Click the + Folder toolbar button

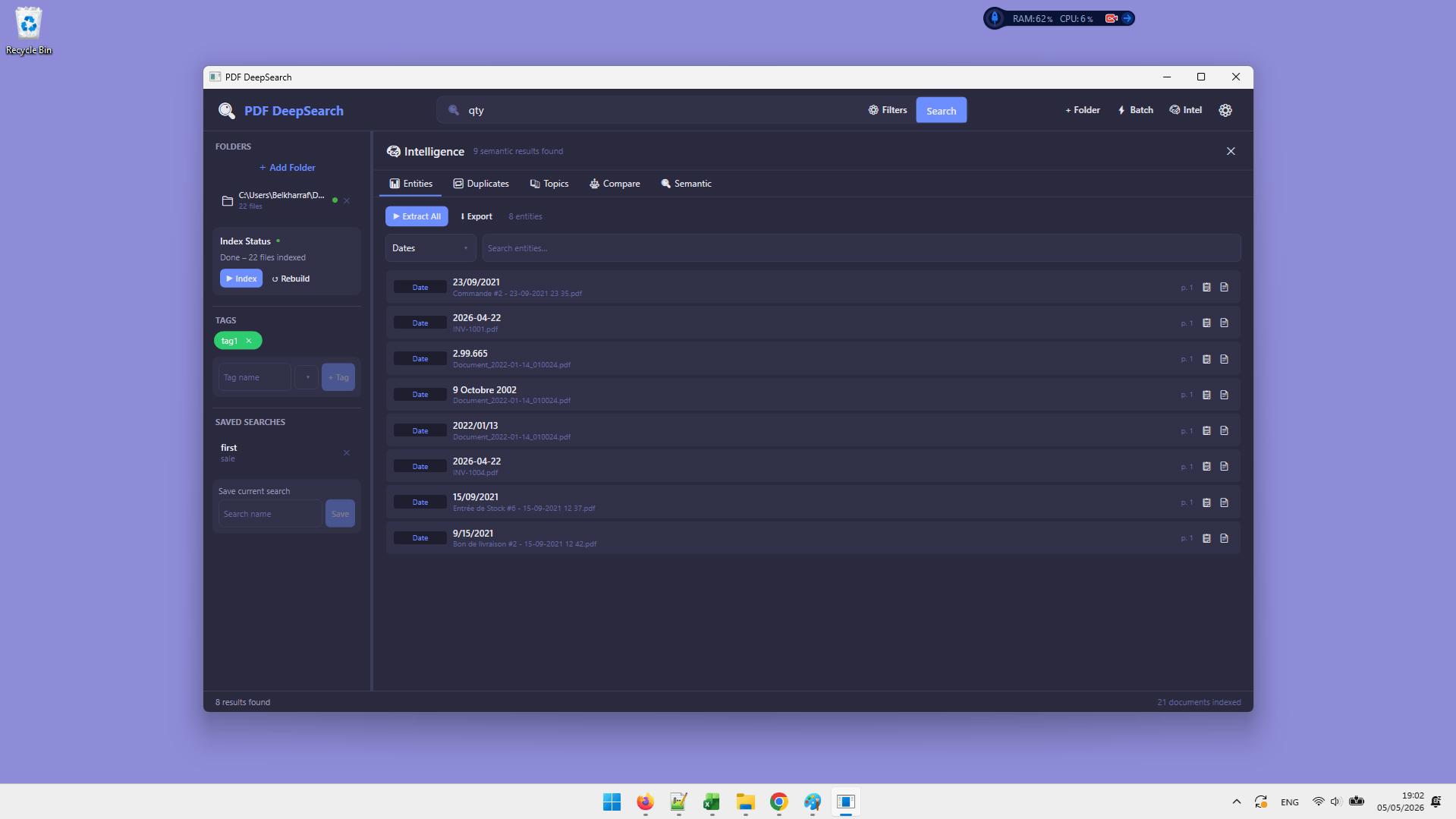coord(1083,110)
